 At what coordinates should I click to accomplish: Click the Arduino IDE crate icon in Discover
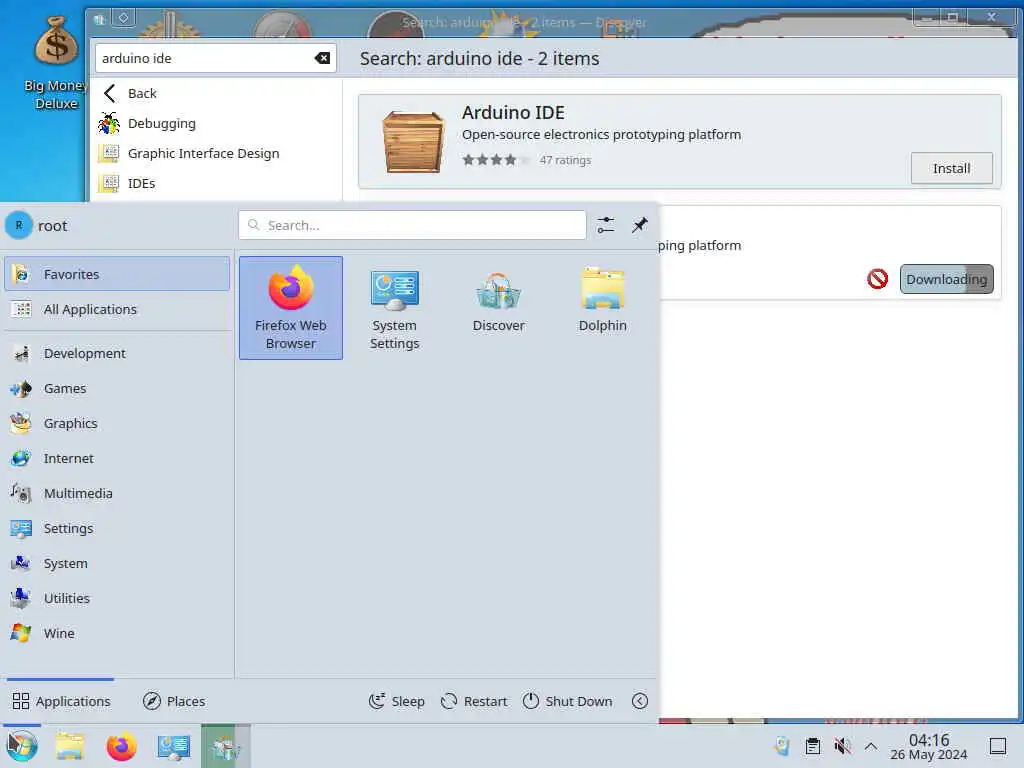point(413,141)
